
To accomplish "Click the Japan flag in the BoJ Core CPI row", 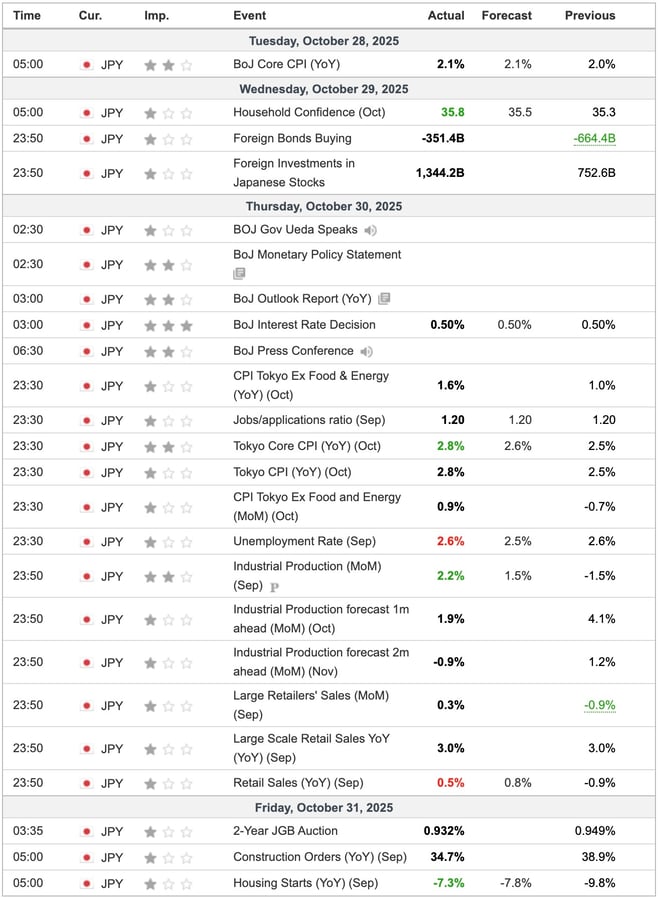I will [86, 65].
